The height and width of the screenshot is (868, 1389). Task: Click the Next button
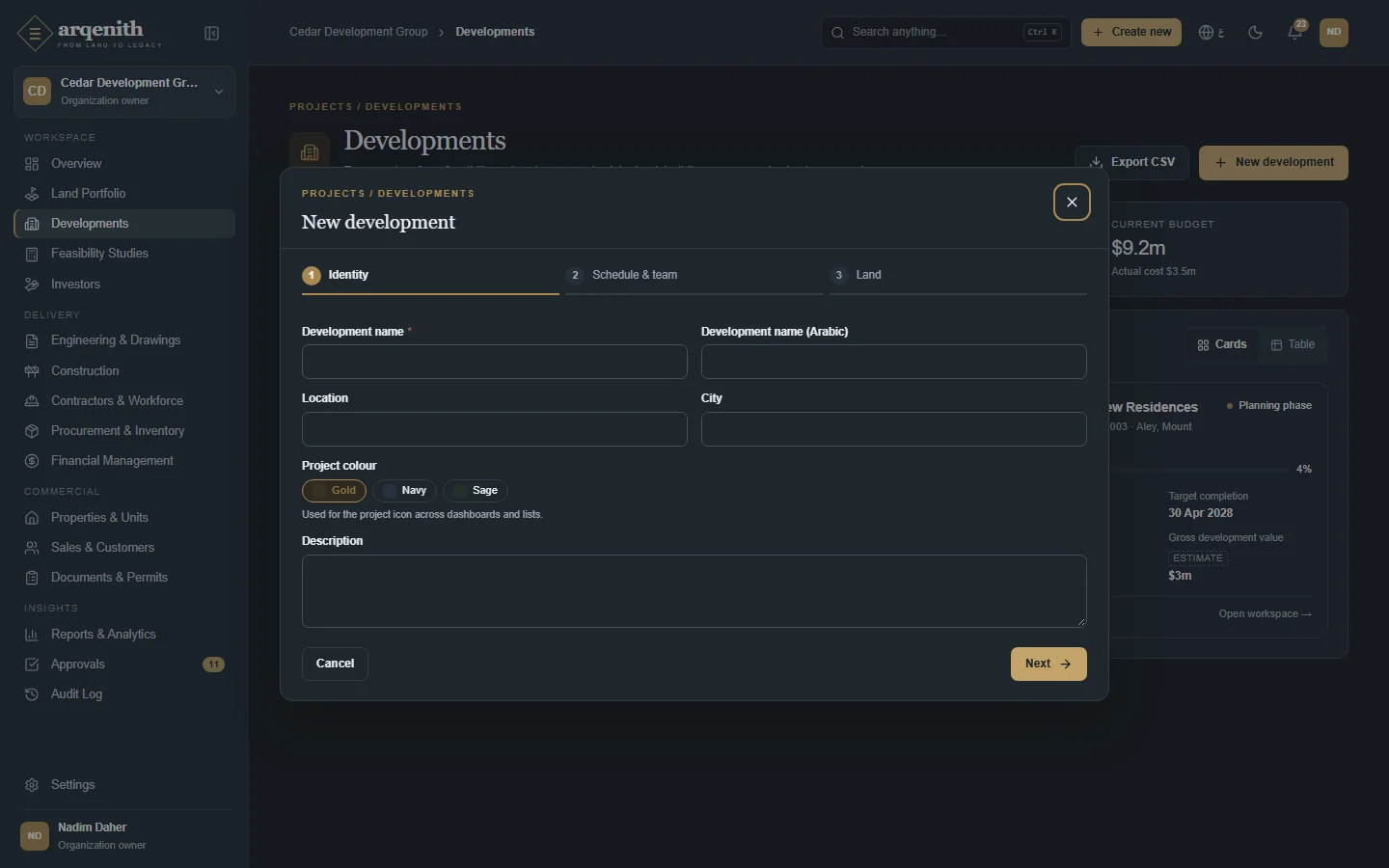click(x=1049, y=664)
